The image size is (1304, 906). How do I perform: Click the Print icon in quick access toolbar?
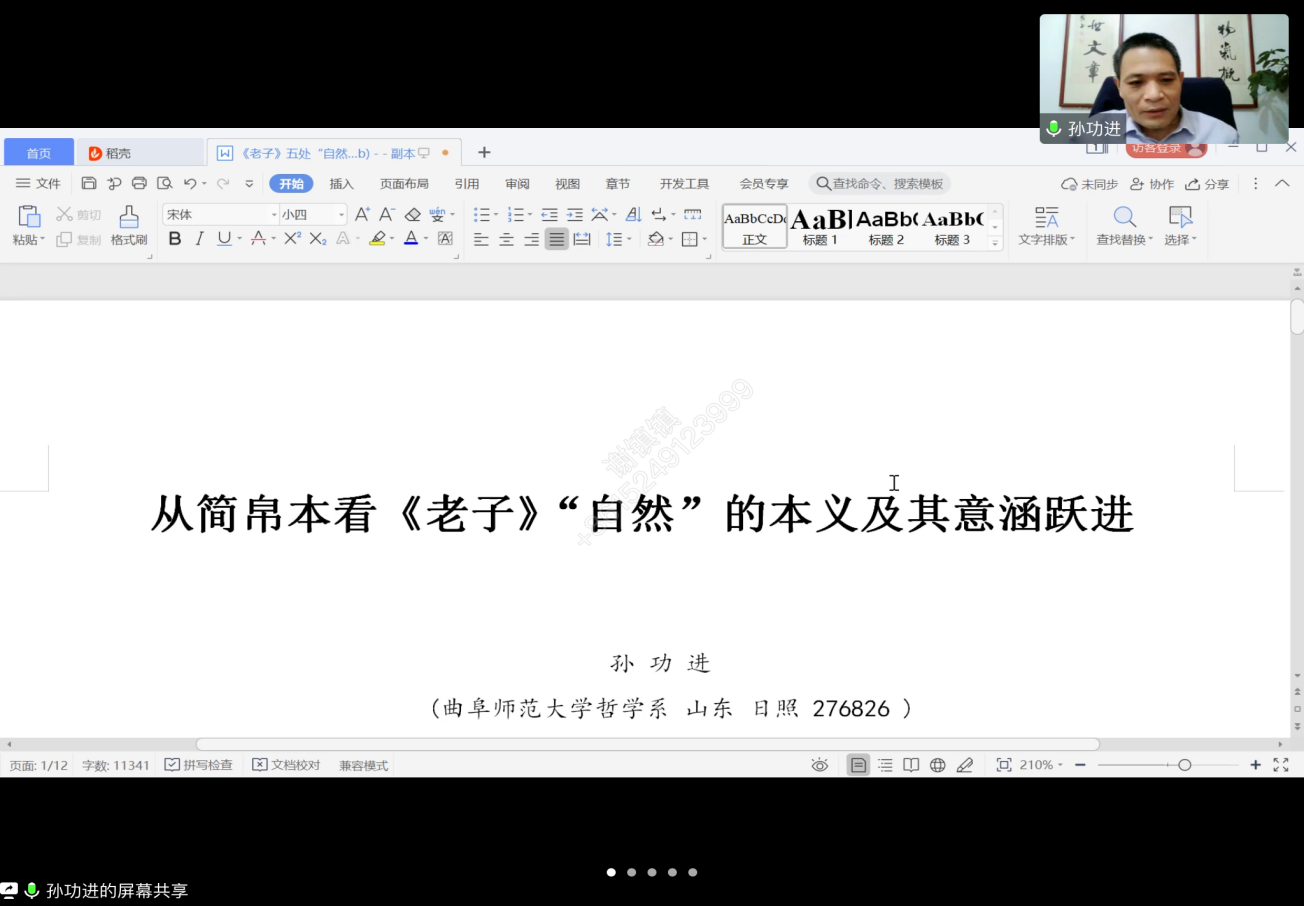[x=140, y=184]
